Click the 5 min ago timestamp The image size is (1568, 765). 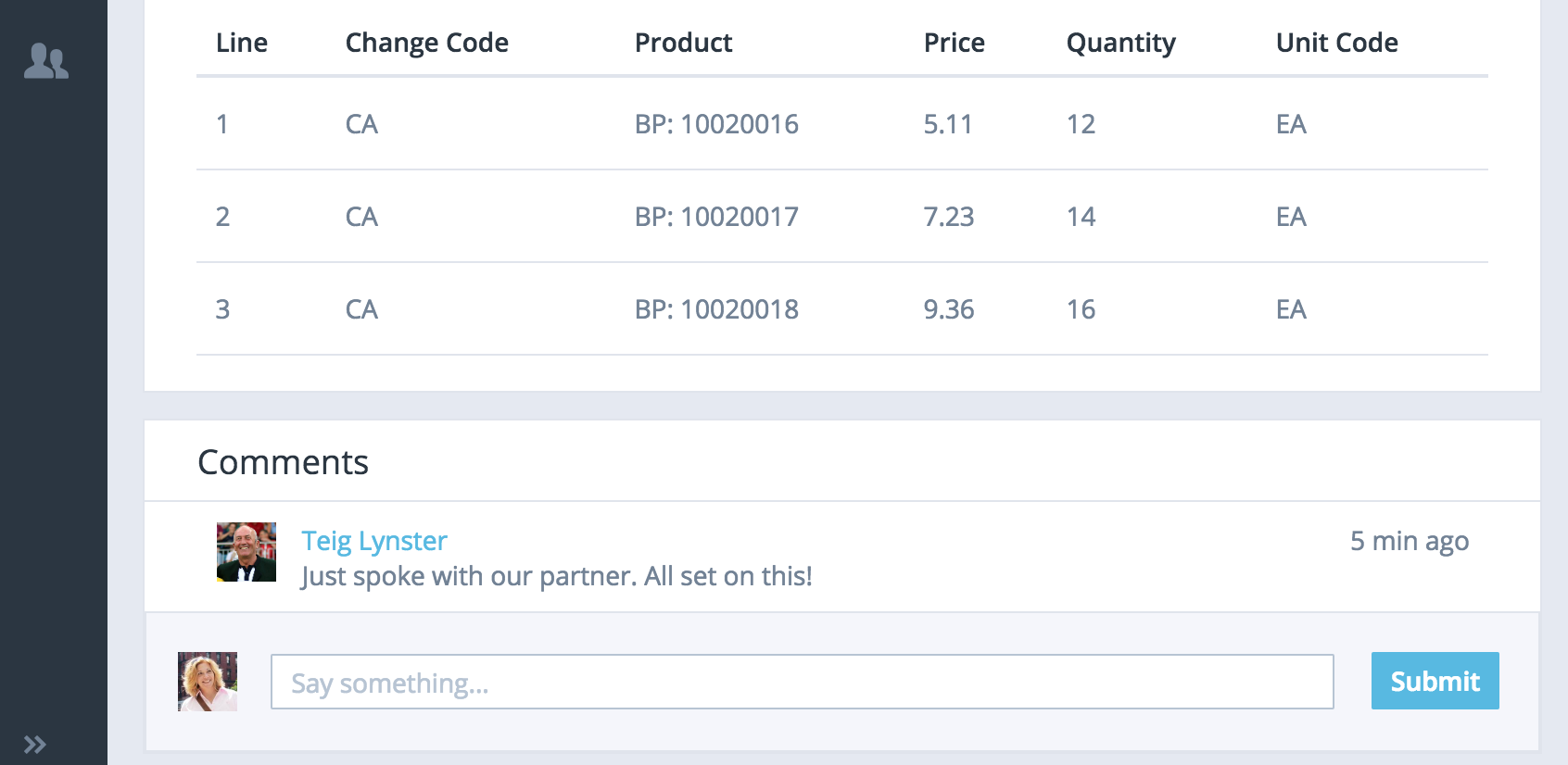click(x=1410, y=540)
